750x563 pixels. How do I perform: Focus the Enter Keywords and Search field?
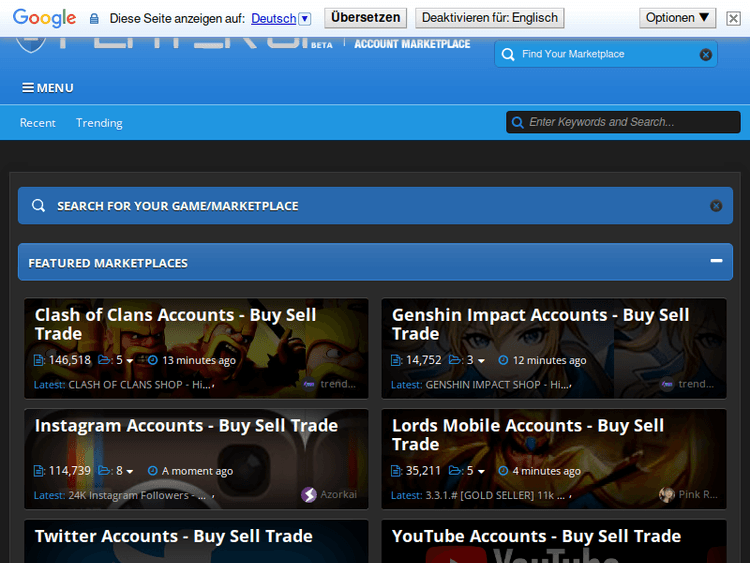tap(630, 123)
